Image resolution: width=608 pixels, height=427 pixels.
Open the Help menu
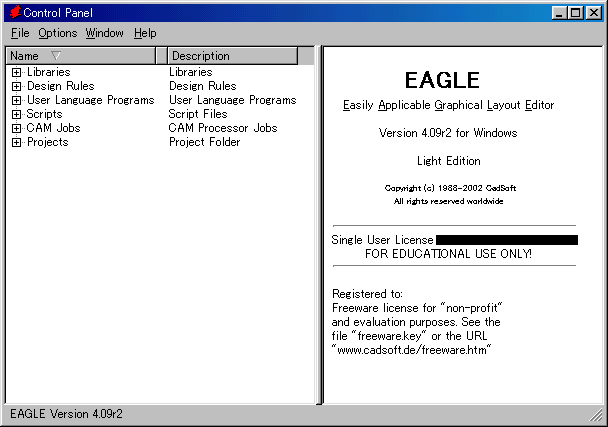145,33
